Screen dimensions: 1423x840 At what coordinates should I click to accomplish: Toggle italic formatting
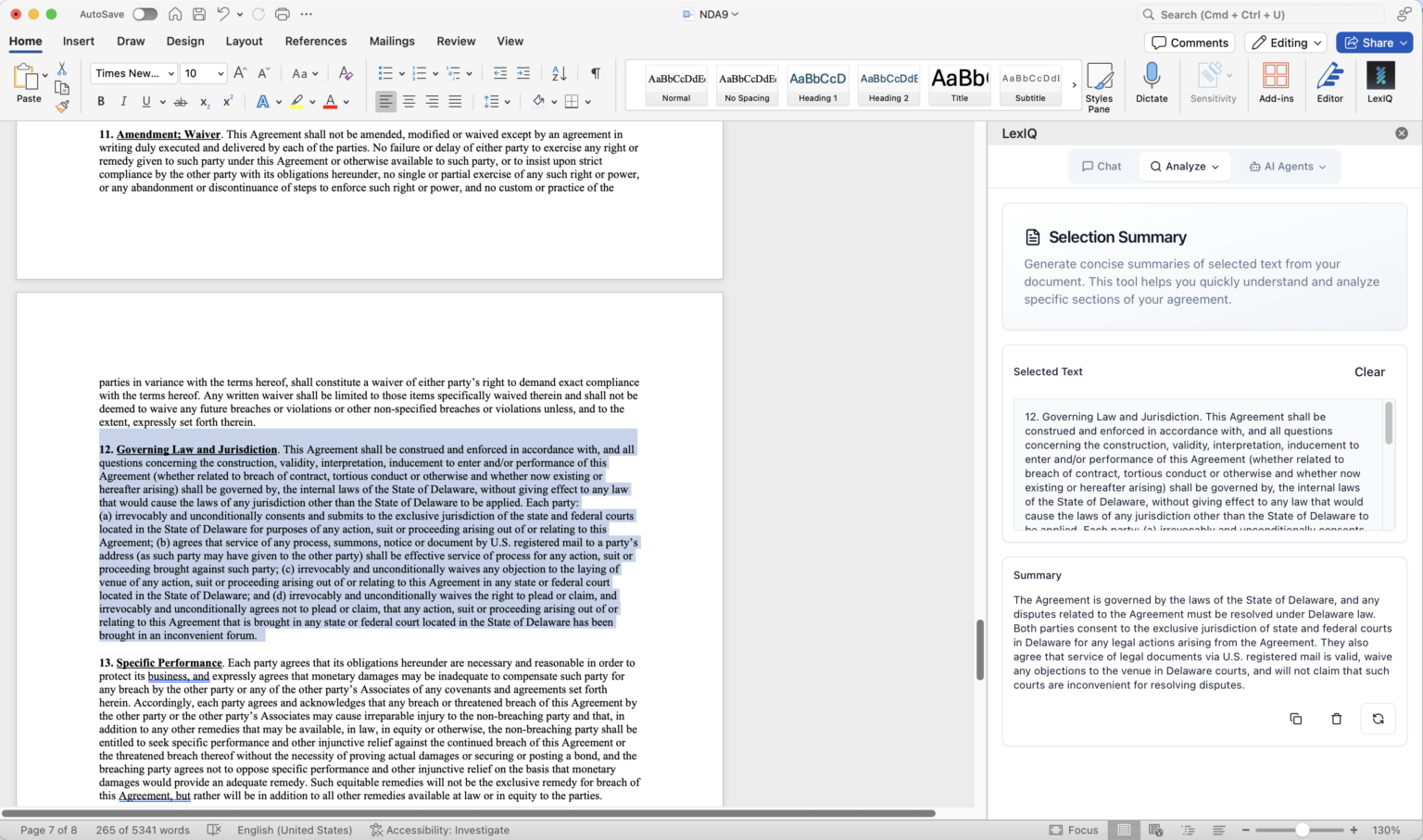123,102
